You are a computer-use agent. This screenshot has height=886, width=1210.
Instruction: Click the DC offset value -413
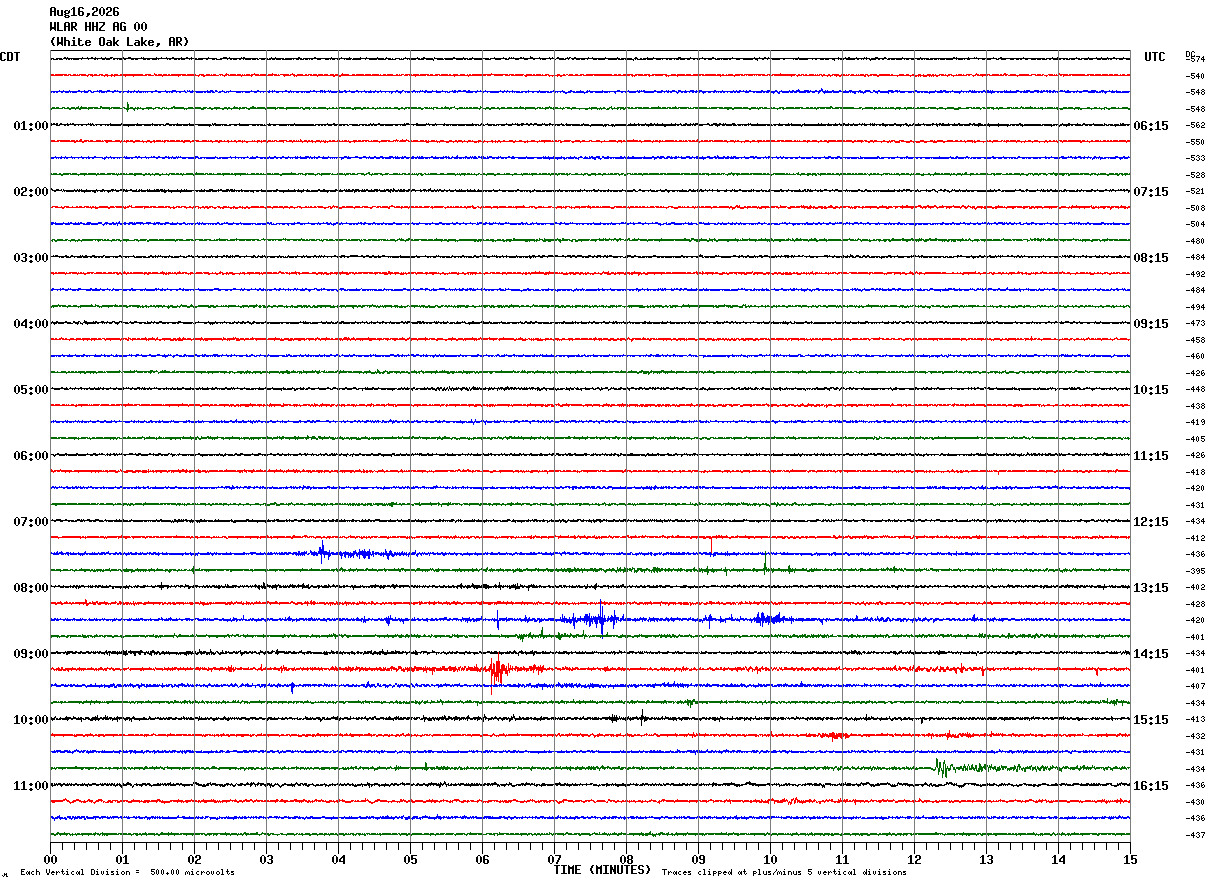click(1195, 720)
